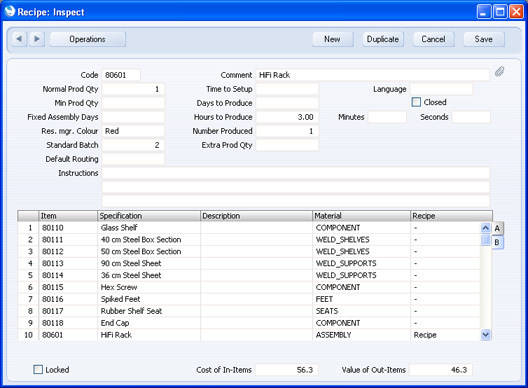The width and height of the screenshot is (528, 388).
Task: Click the Description column header
Action: click(256, 216)
